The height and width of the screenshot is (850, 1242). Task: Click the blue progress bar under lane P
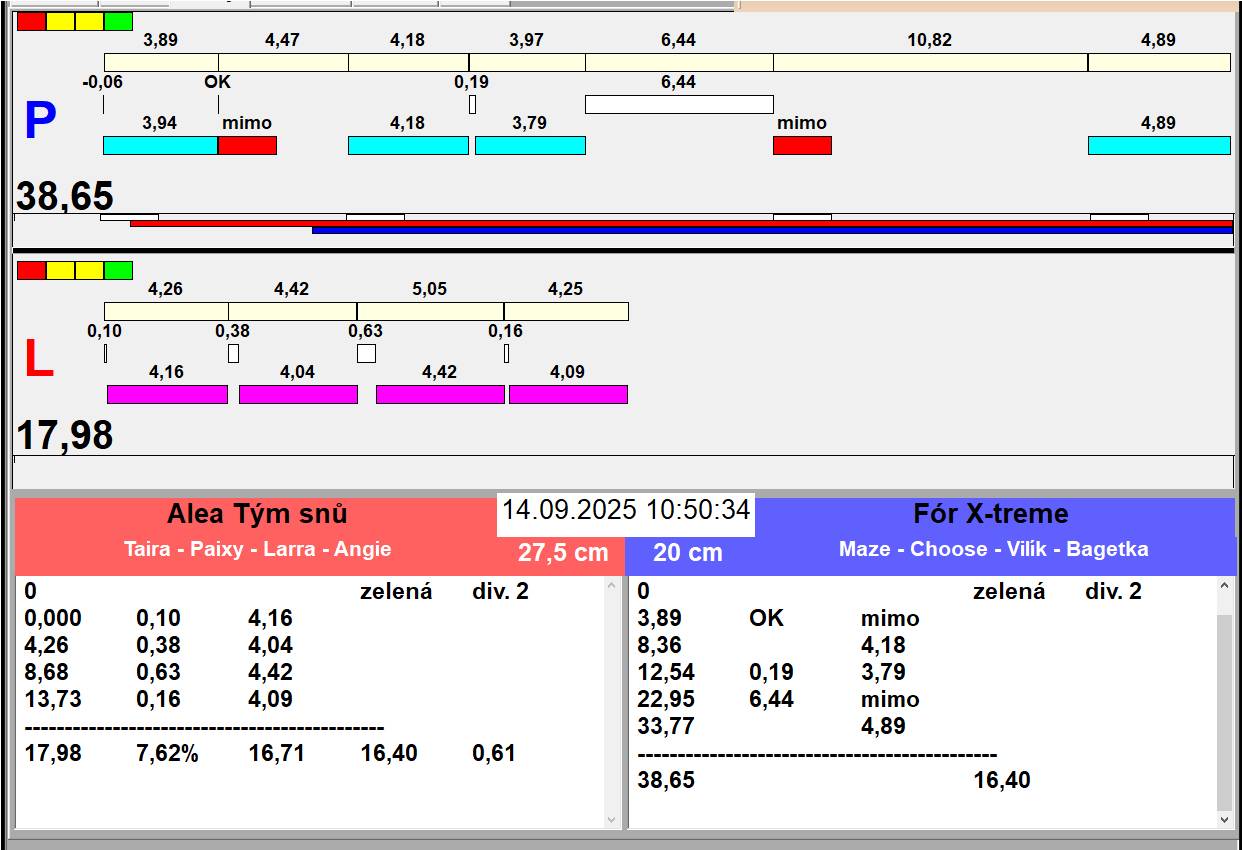[x=772, y=231]
